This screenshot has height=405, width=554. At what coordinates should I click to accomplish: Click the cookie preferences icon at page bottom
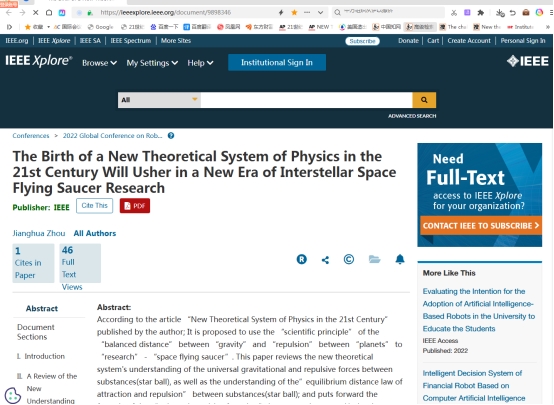(x=13, y=395)
